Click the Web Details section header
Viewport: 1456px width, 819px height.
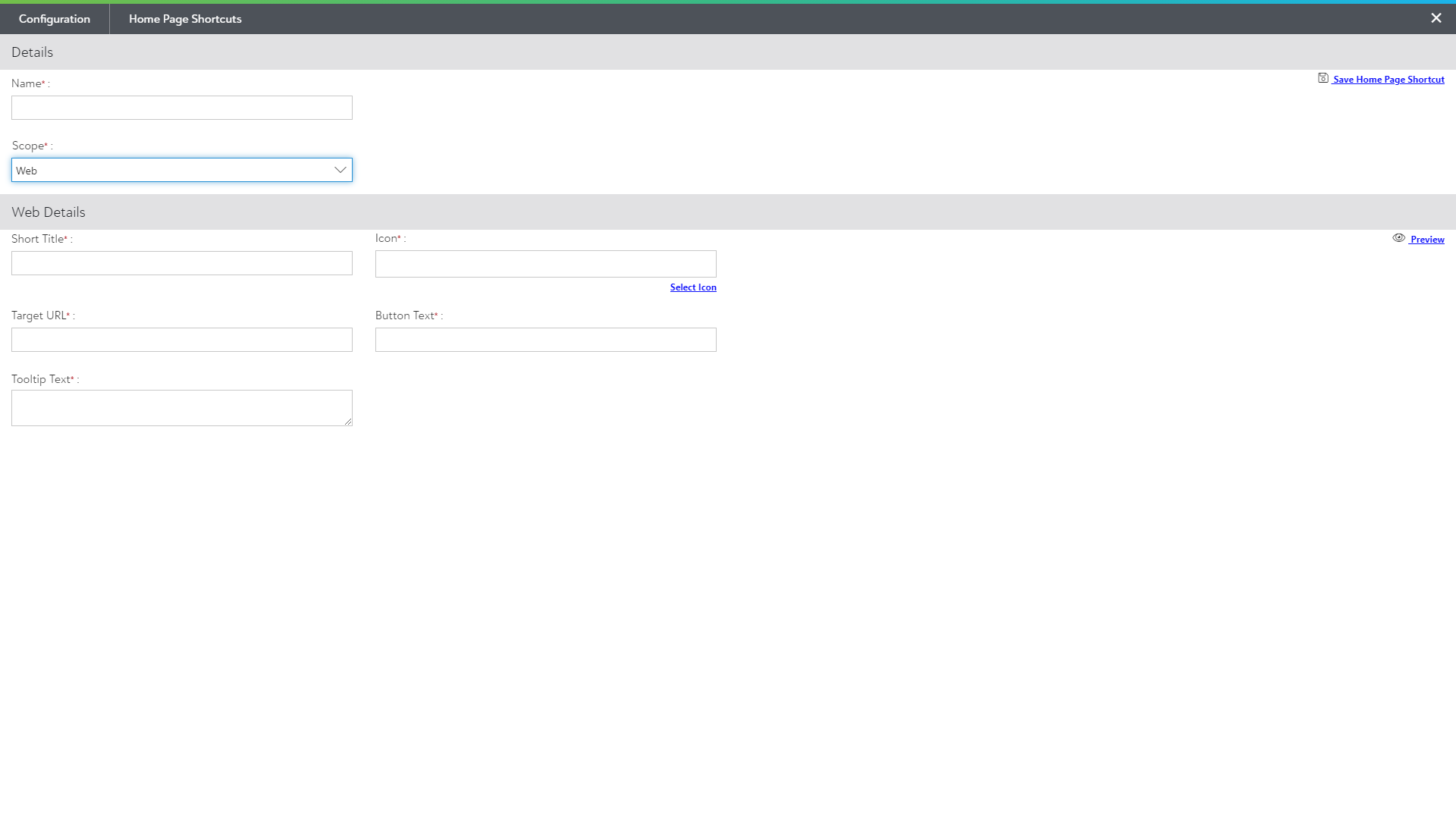49,212
